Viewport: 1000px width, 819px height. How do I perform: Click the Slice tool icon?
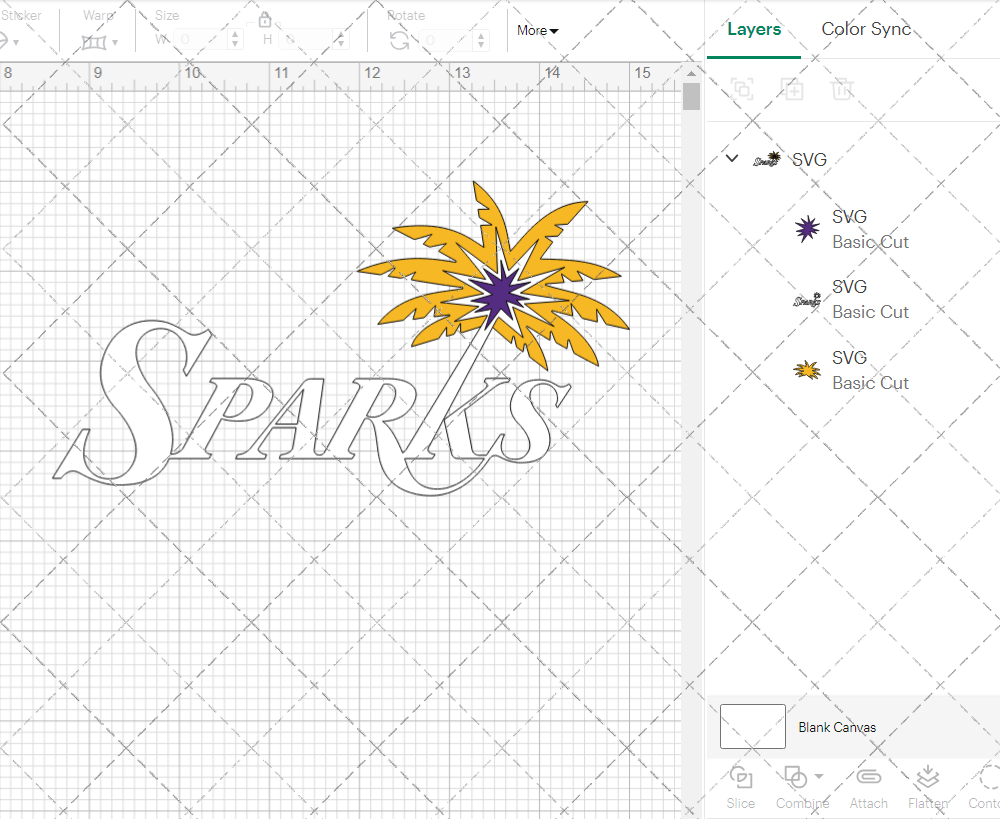(741, 778)
